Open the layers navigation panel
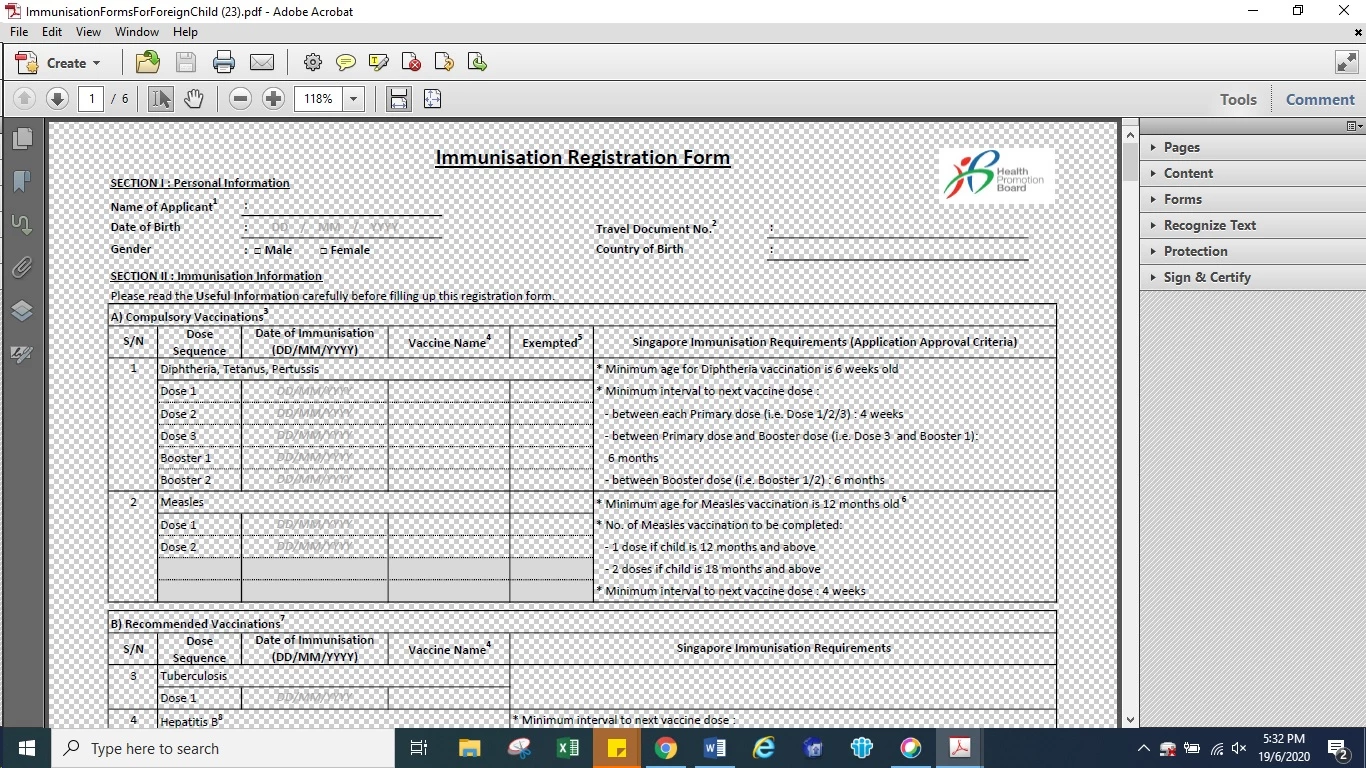The image size is (1366, 768). [x=22, y=311]
